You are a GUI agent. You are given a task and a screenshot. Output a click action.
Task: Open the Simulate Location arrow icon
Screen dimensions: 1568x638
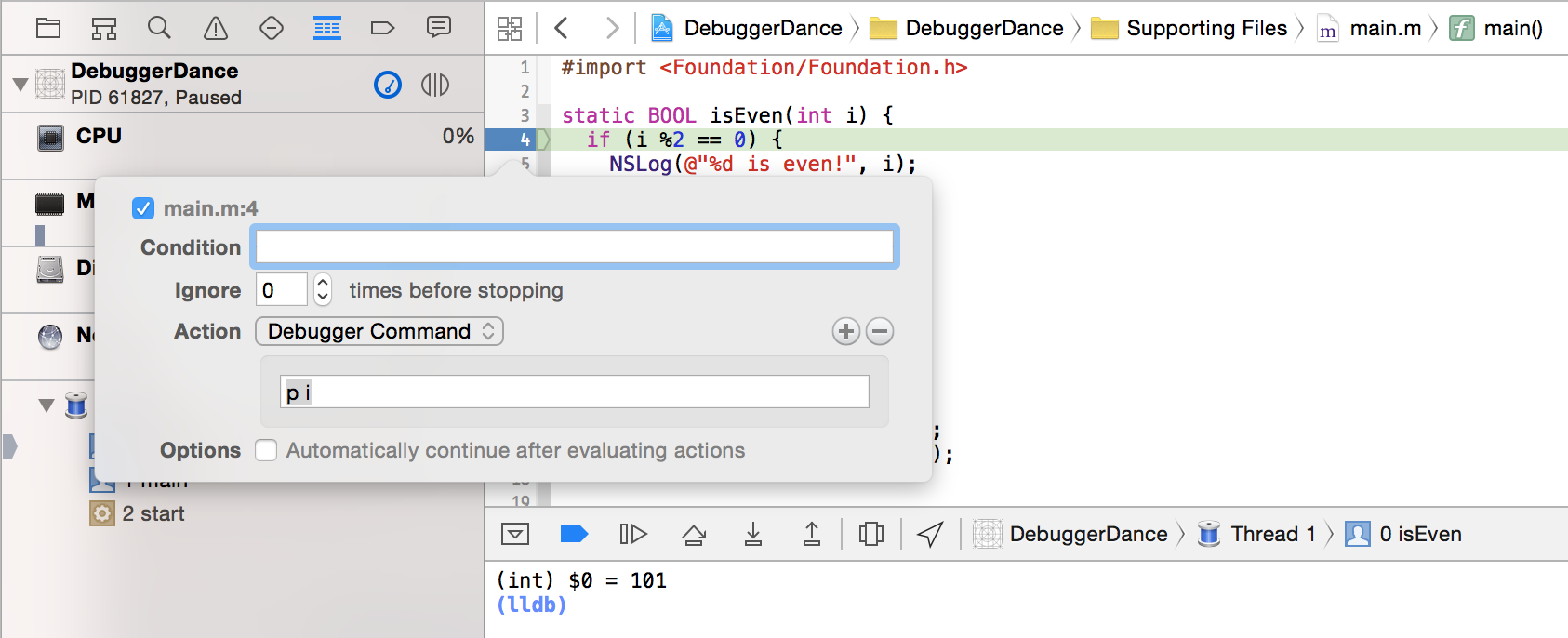point(930,534)
